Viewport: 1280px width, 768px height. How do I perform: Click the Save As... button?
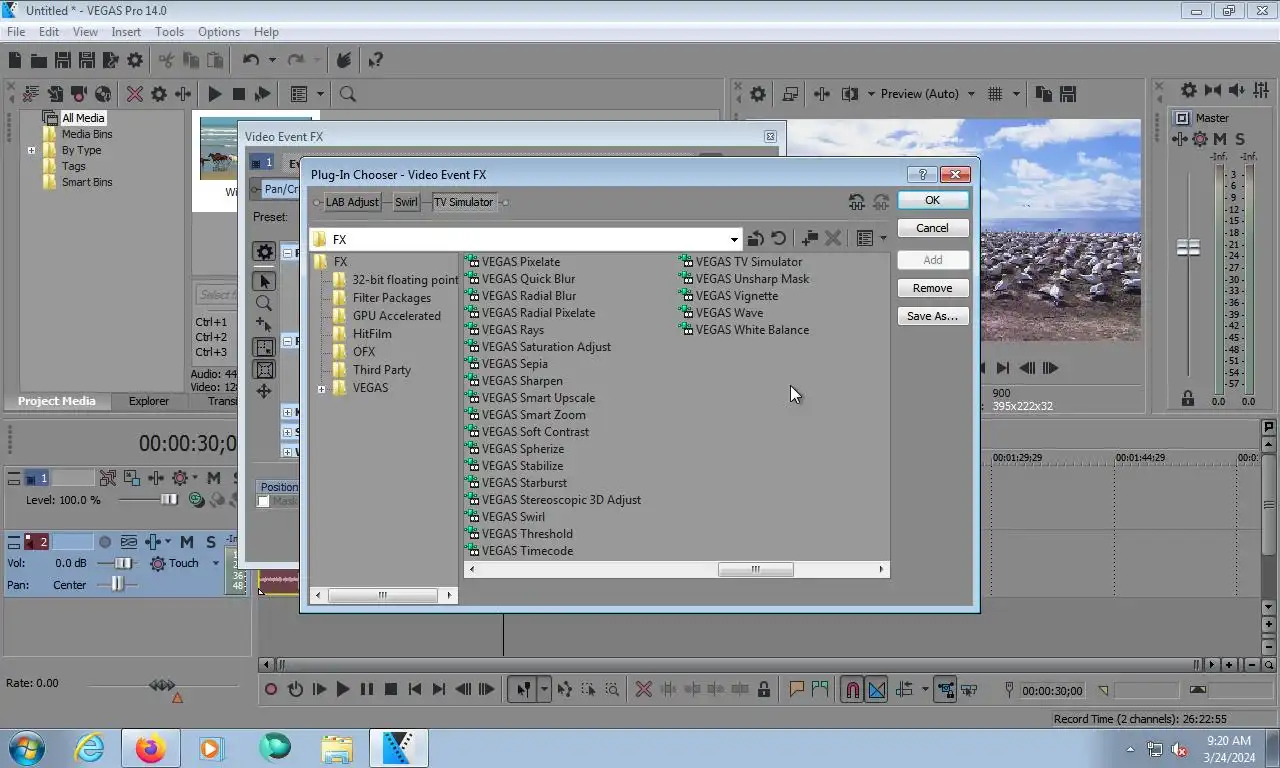[932, 316]
